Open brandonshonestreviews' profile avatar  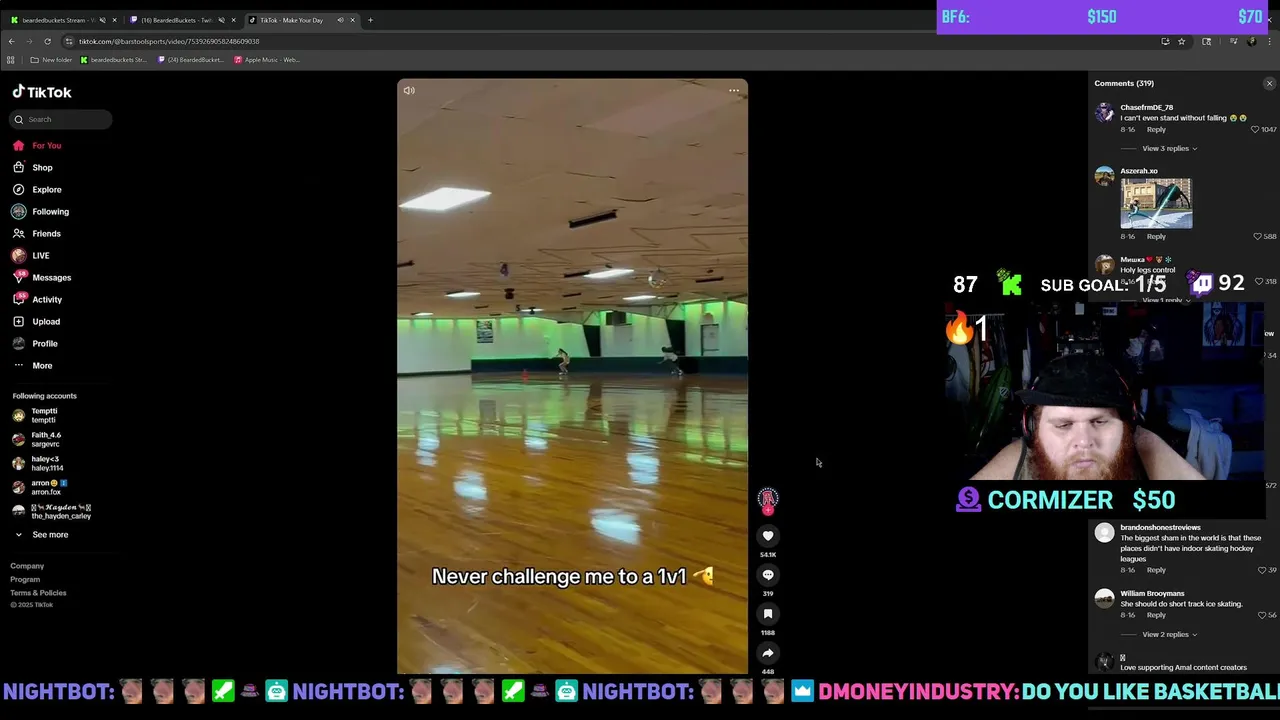1104,533
